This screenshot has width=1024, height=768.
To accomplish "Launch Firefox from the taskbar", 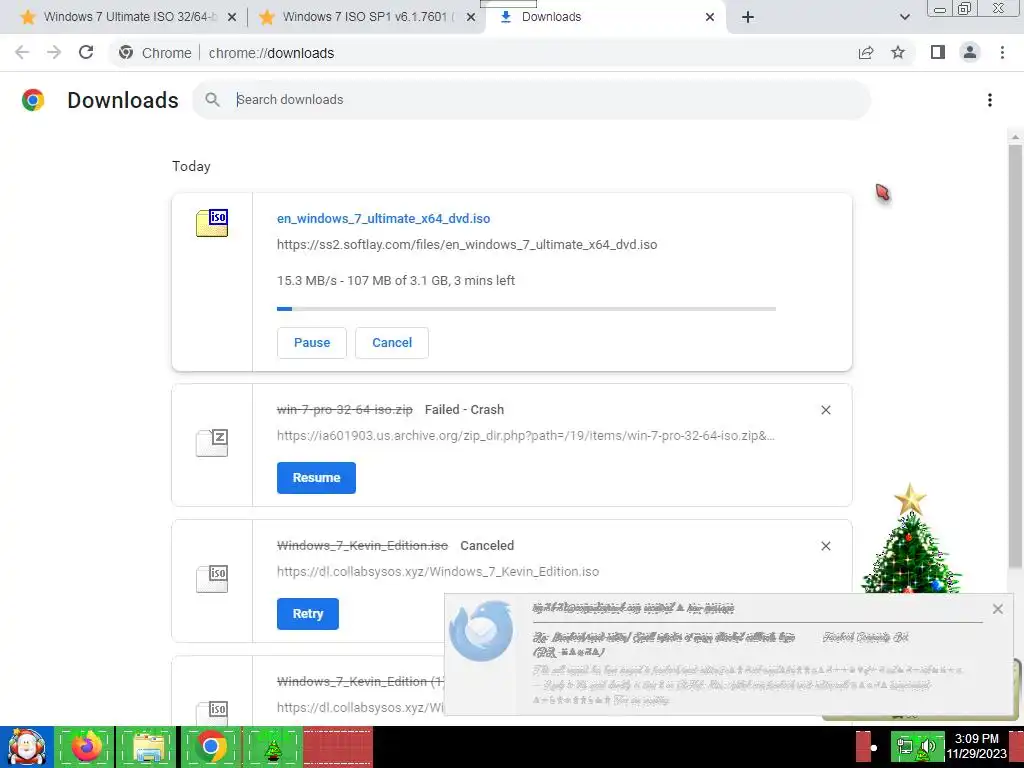I will pyautogui.click(x=85, y=747).
